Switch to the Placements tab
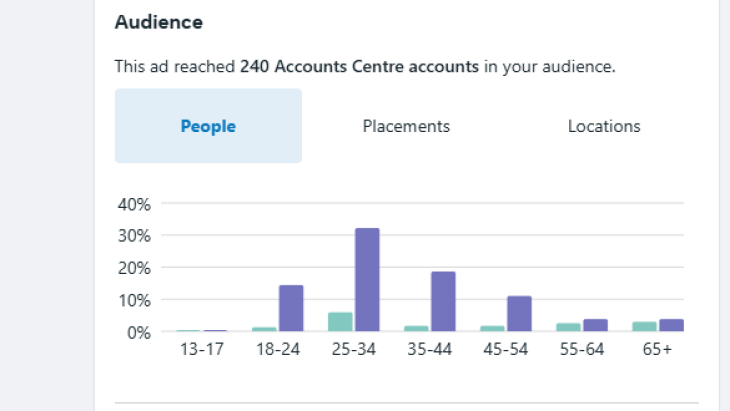This screenshot has height=411, width=730. [x=406, y=126]
